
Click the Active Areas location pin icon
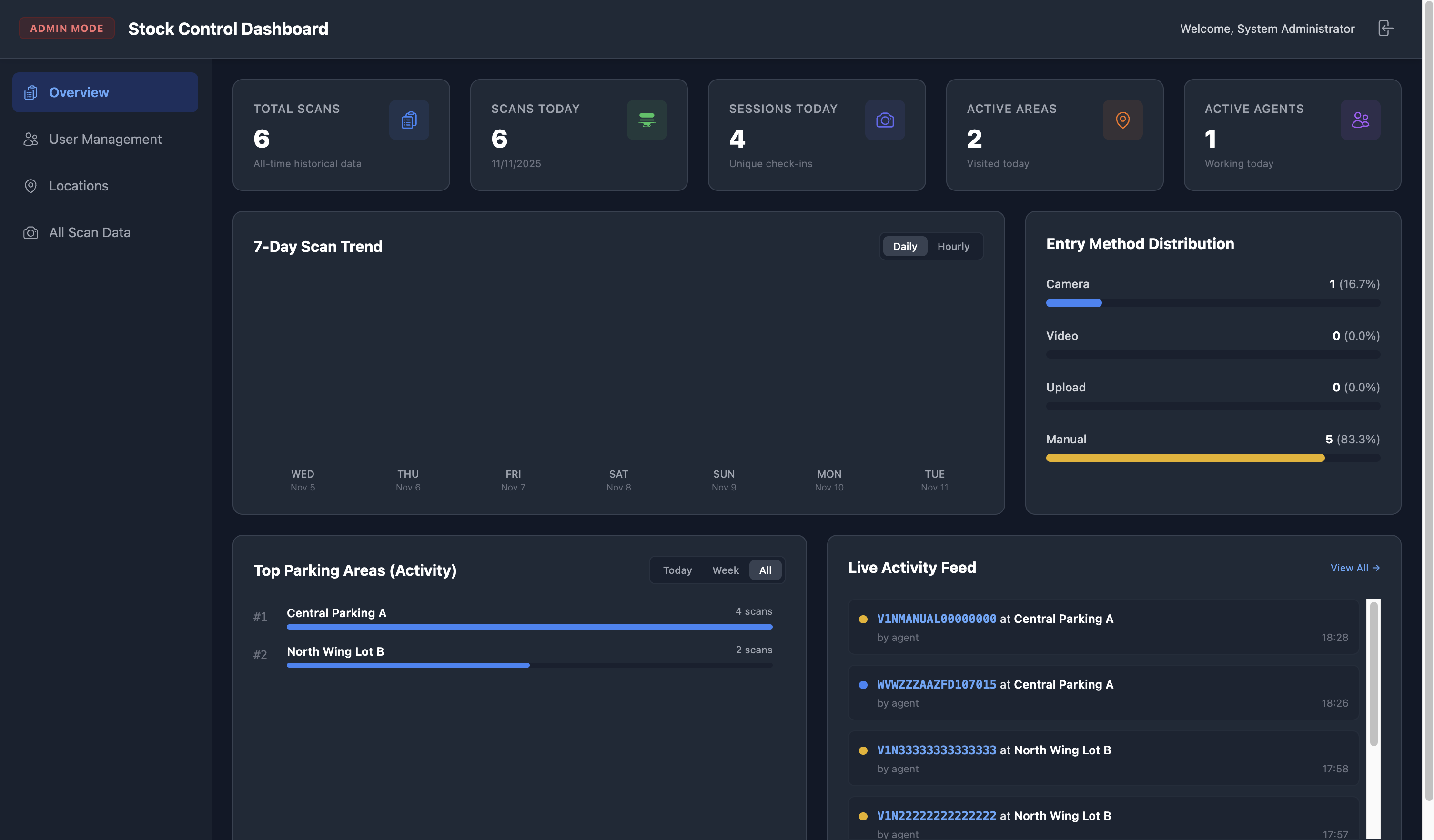pyautogui.click(x=1122, y=120)
